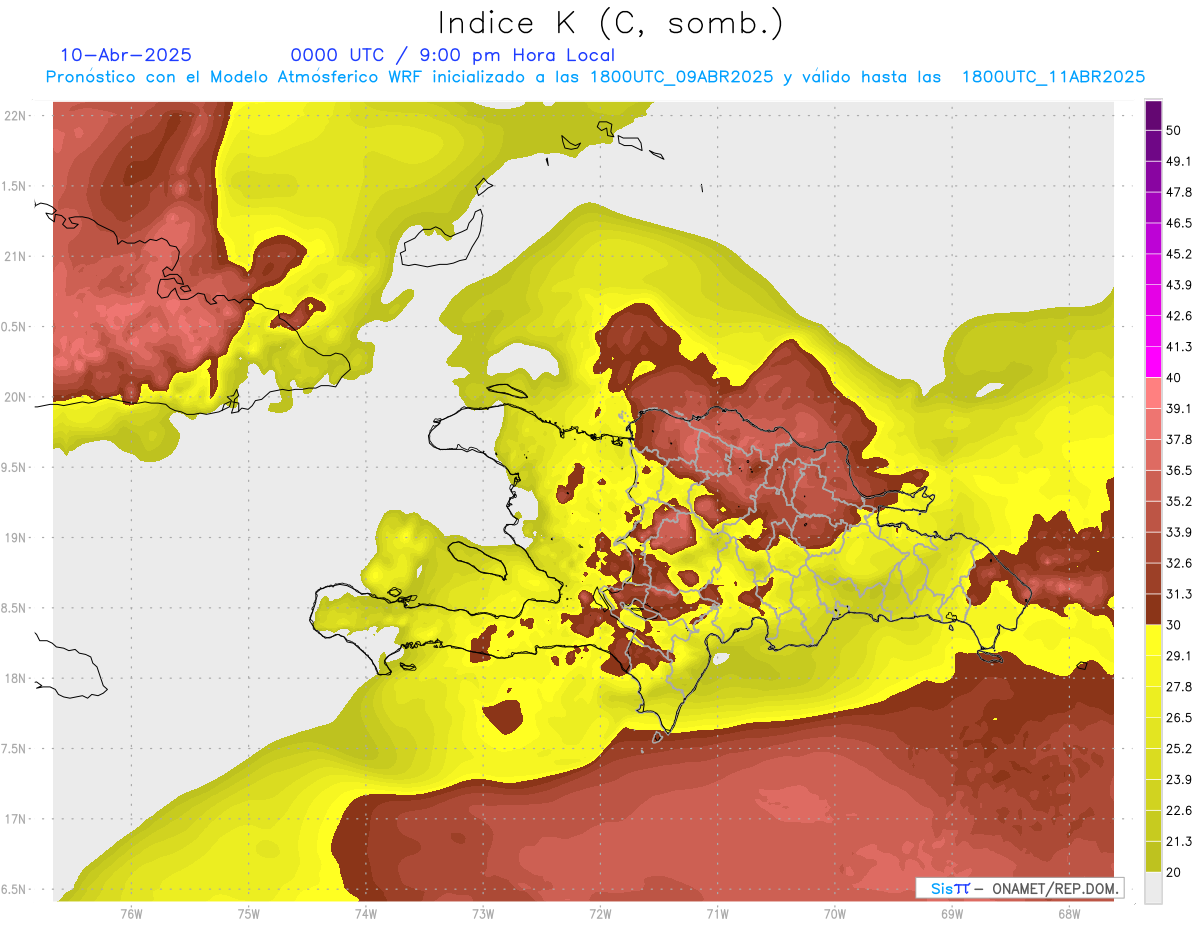Click the legend value '50'

[1174, 130]
